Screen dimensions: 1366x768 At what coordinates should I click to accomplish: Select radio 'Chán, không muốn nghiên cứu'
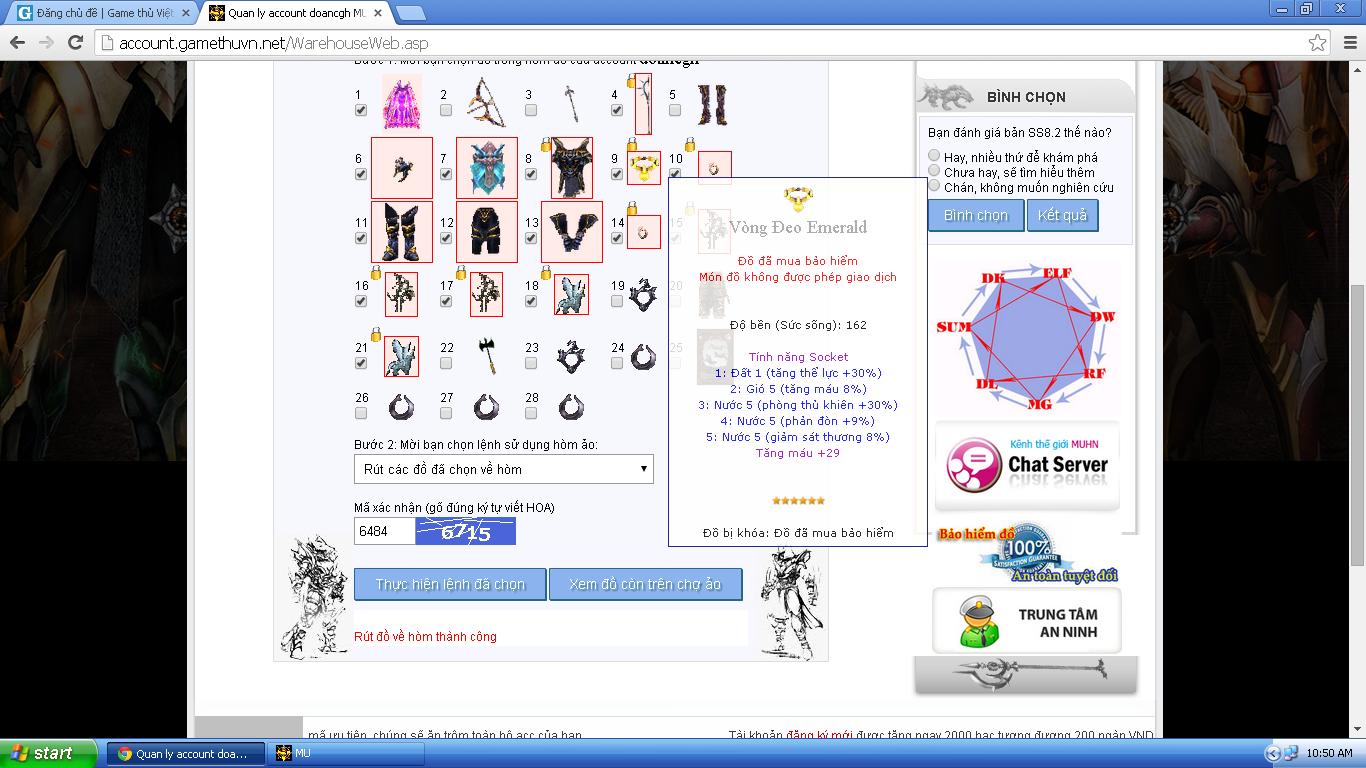[x=934, y=186]
